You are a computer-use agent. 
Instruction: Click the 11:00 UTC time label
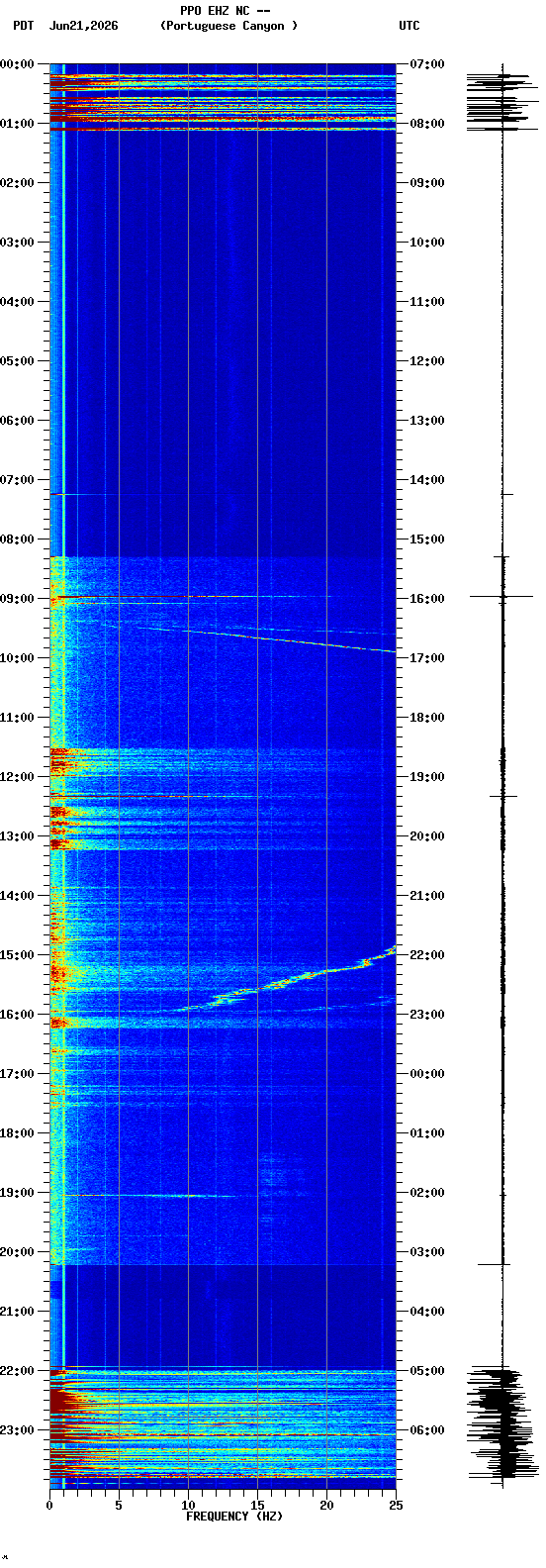coord(426,301)
